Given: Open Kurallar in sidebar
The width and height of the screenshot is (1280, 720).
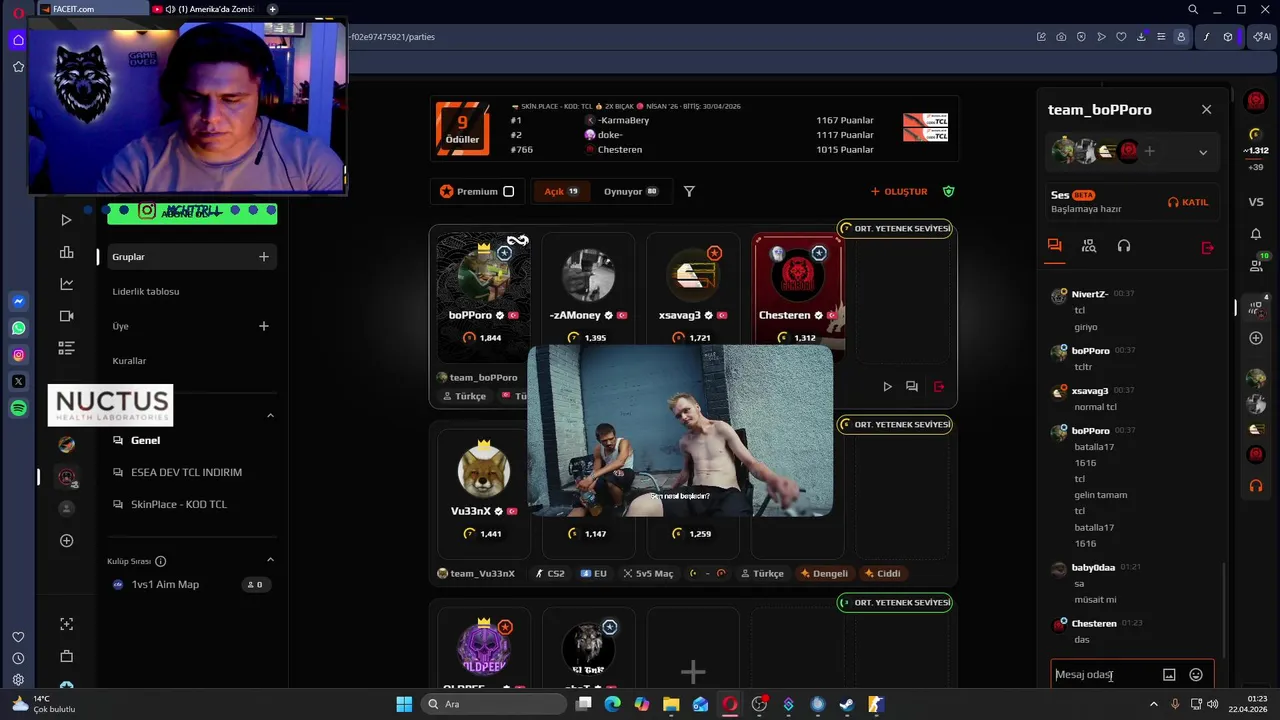Looking at the screenshot, I should point(129,361).
